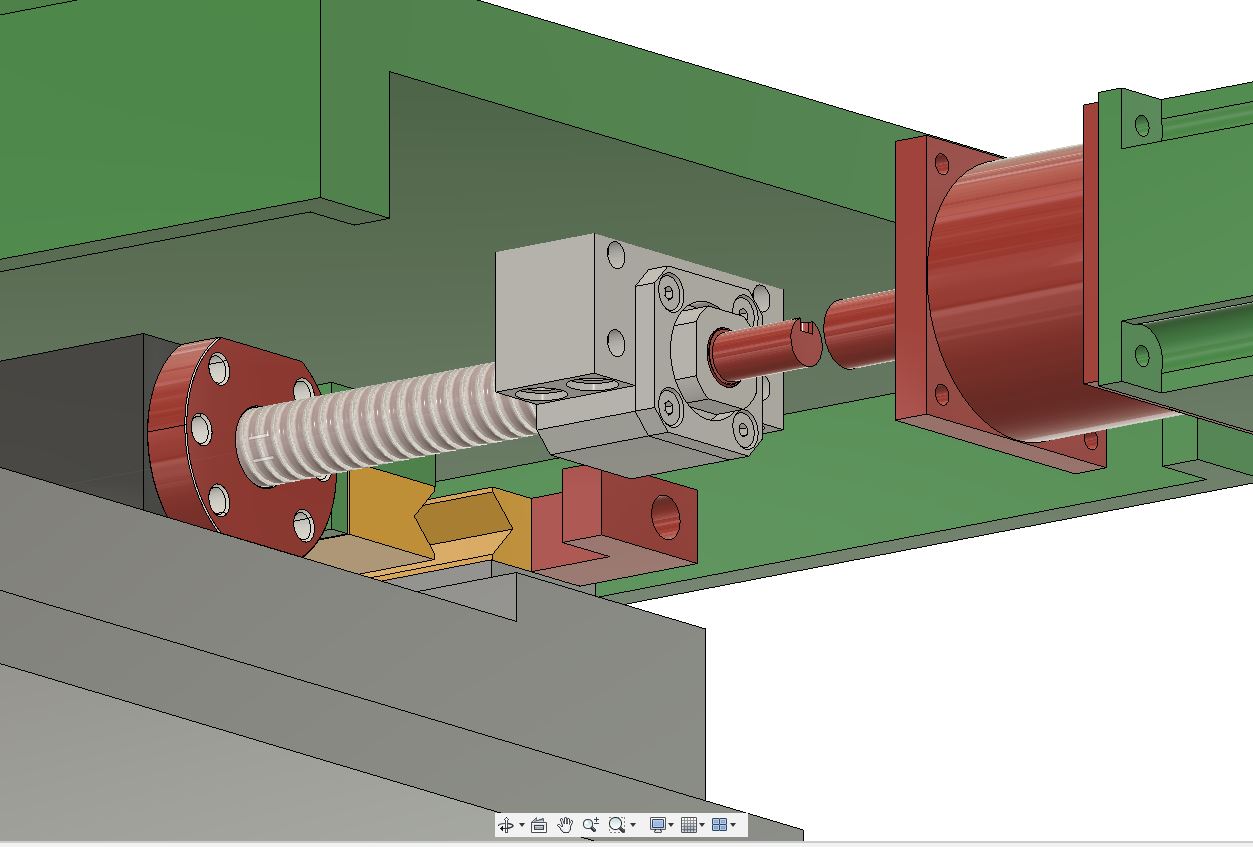Select the threaded lead screw in the model

pos(385,427)
